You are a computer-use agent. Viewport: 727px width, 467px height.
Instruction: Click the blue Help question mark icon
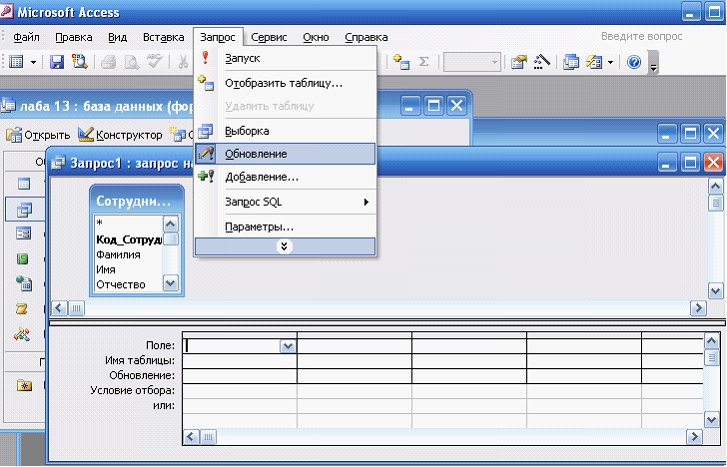pyautogui.click(x=634, y=62)
